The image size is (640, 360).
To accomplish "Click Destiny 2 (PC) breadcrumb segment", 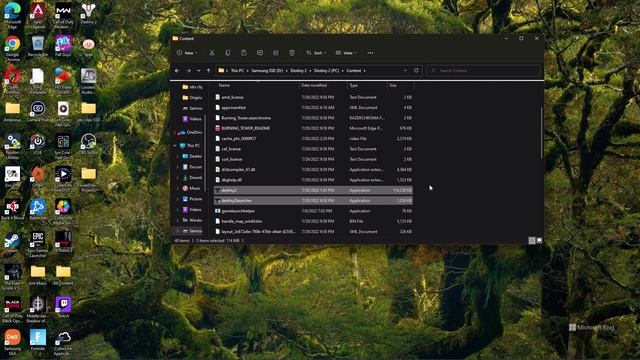I will point(327,71).
